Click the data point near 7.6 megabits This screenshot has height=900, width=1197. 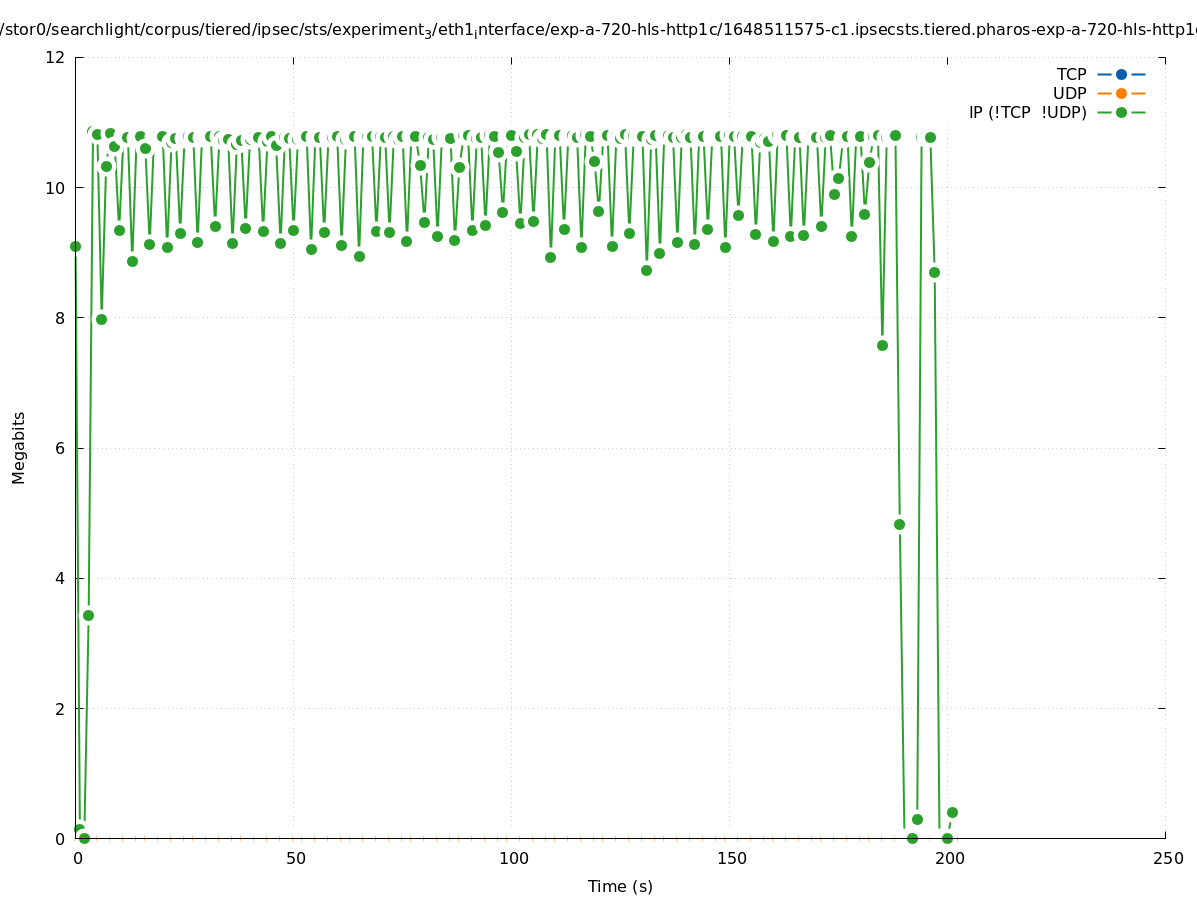(x=882, y=345)
